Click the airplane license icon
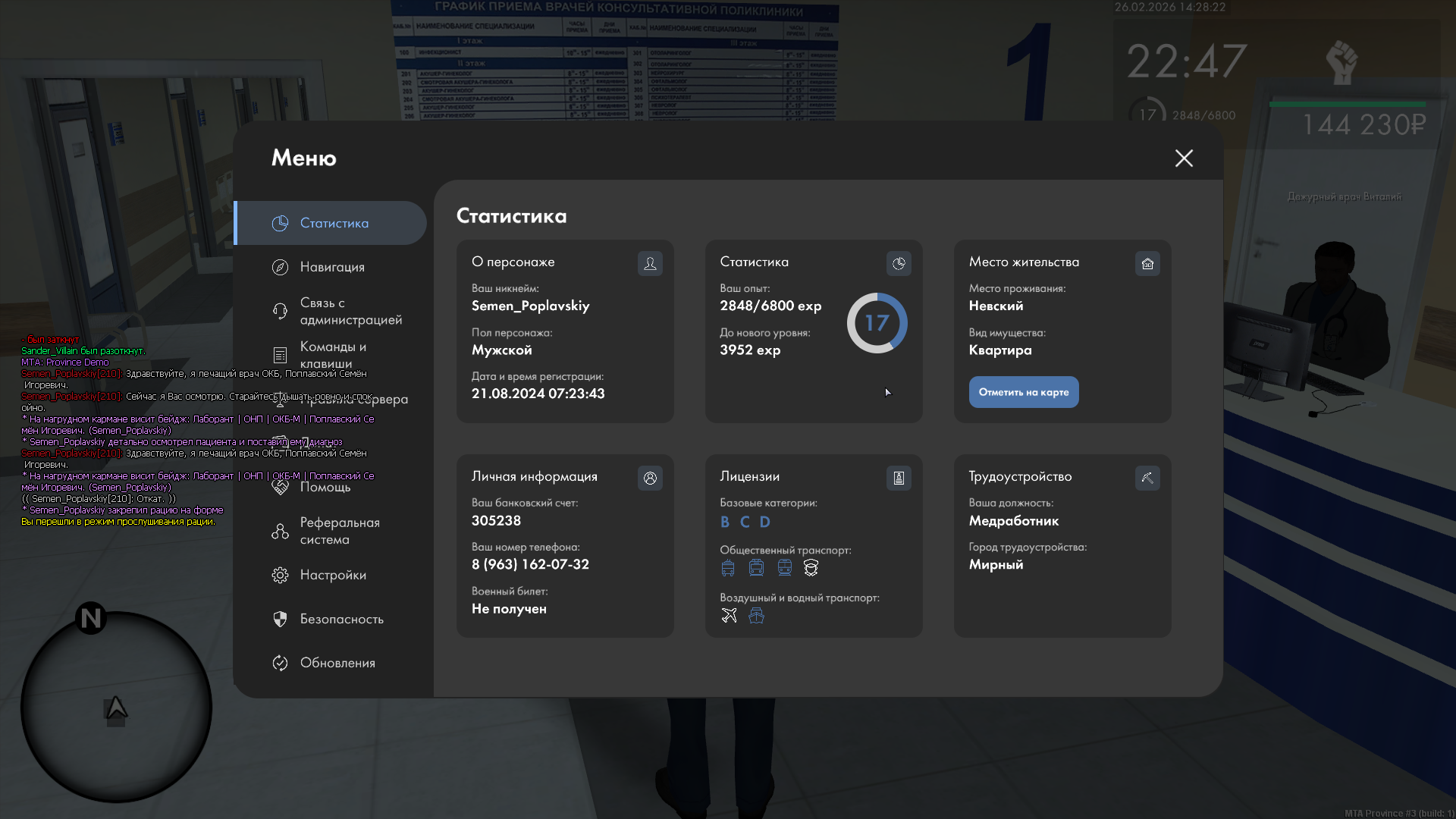1456x819 pixels. [729, 615]
